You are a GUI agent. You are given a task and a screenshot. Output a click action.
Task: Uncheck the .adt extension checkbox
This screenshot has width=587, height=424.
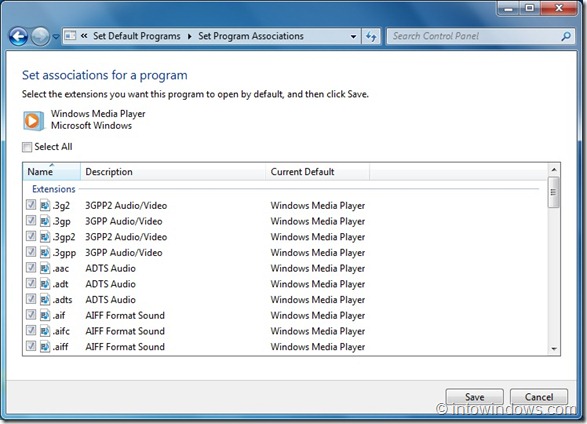pyautogui.click(x=31, y=283)
